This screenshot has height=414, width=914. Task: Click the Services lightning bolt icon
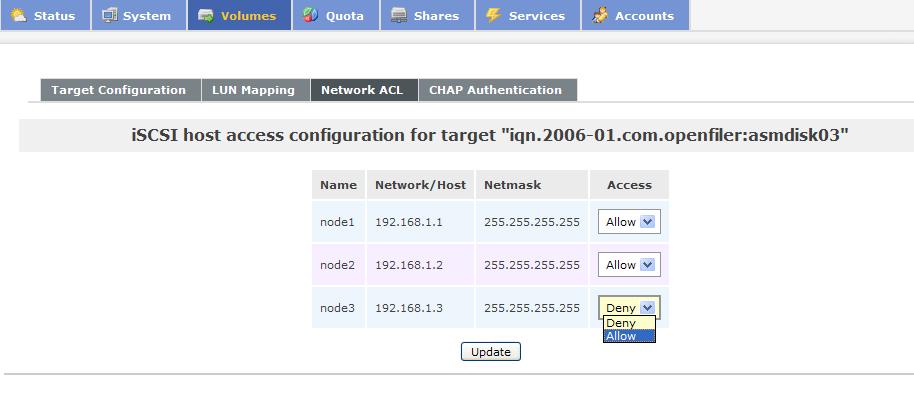493,16
